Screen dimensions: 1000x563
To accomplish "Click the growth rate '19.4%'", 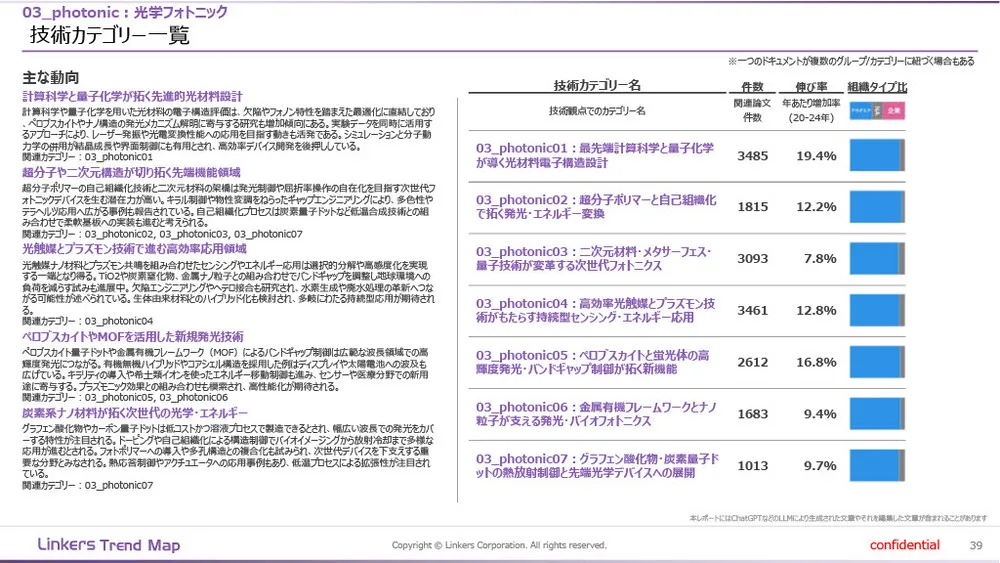I will (816, 156).
